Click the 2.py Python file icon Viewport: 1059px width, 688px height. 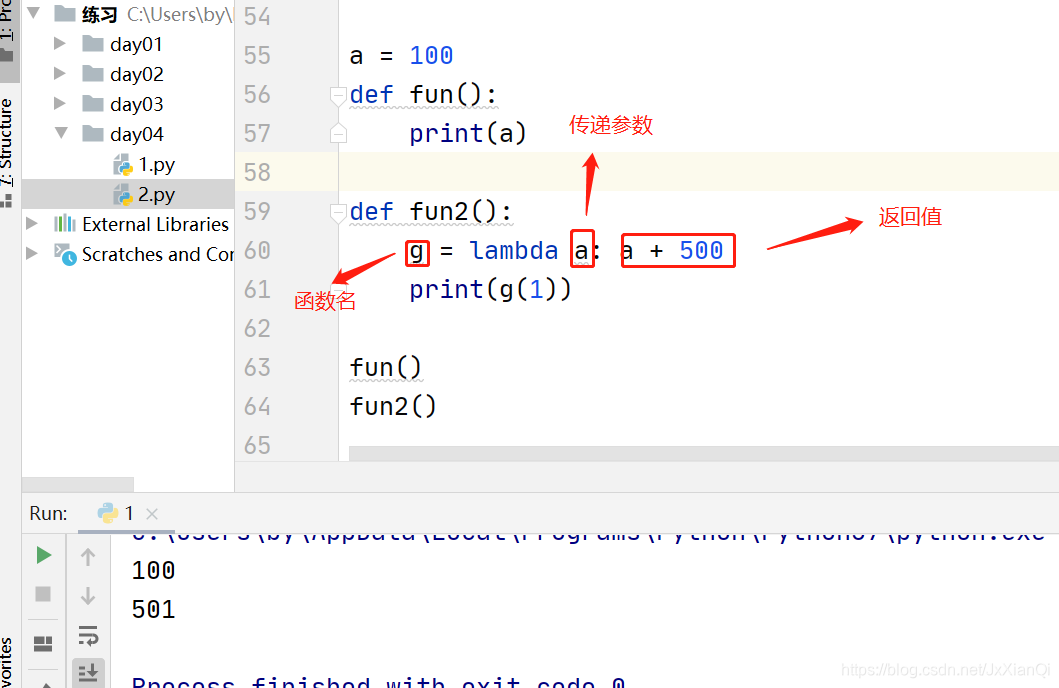tap(123, 194)
